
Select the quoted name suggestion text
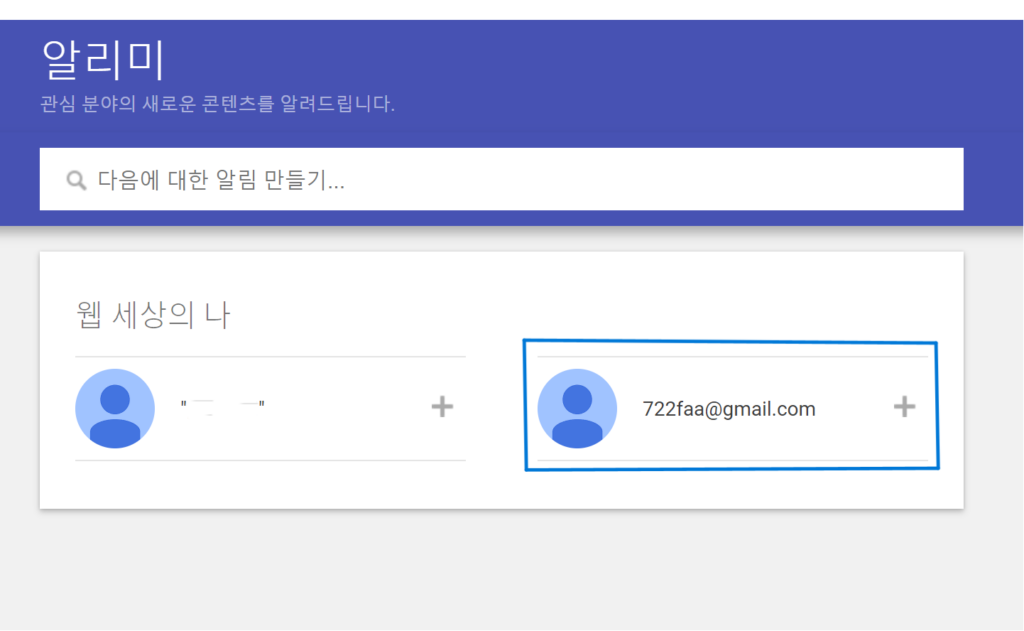point(223,406)
